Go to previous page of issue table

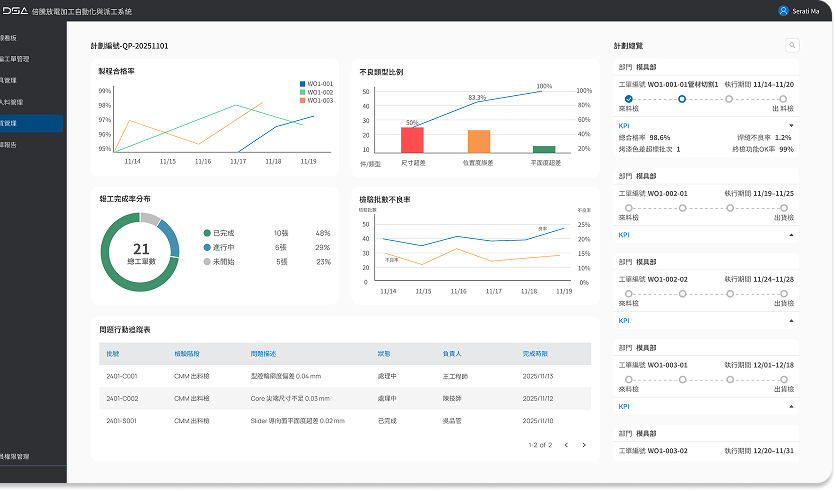pyautogui.click(x=566, y=444)
